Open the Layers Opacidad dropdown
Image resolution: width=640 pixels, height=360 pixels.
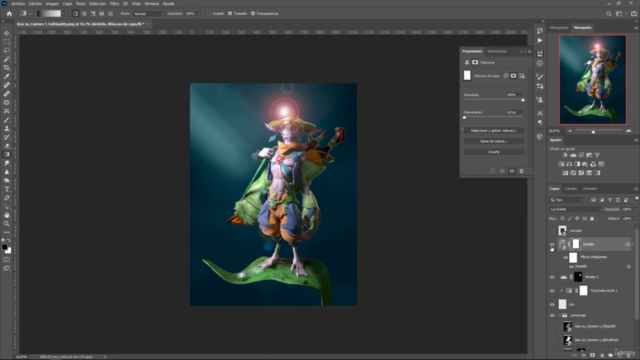[x=635, y=209]
